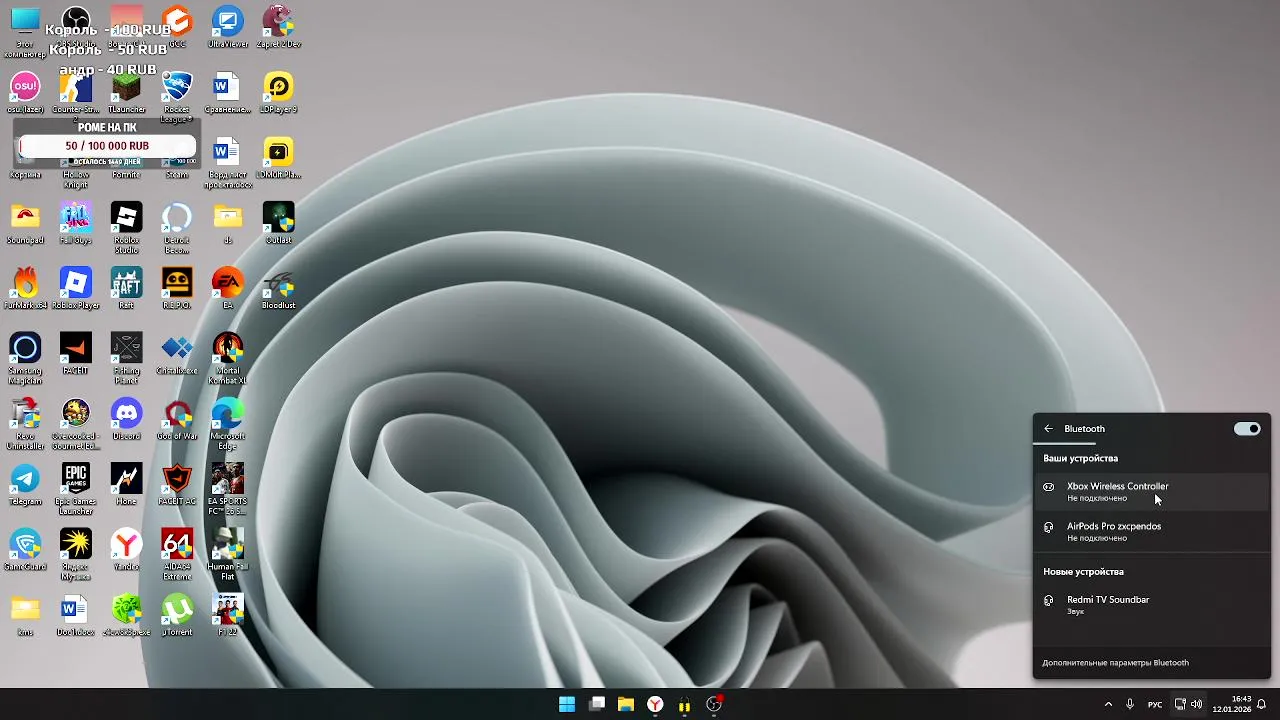The image size is (1280, 720).
Task: Launch Human Fall Flat shortcut
Action: pyautogui.click(x=227, y=553)
